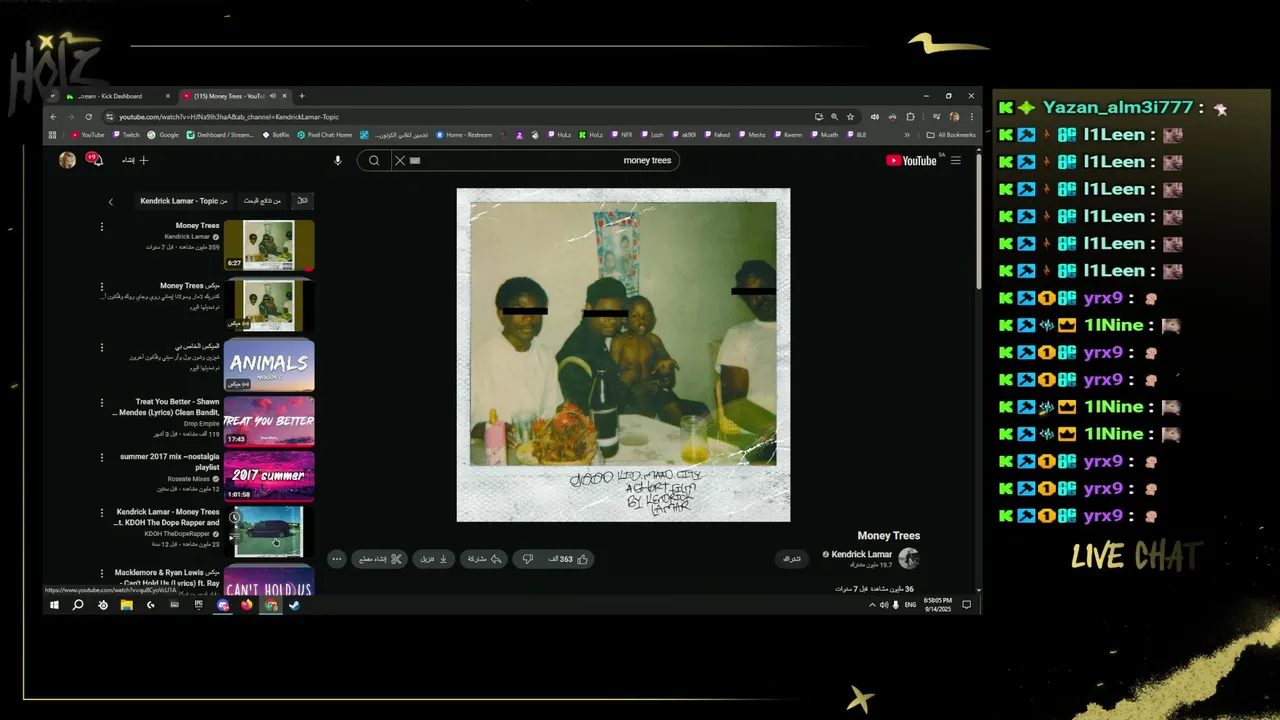Screen dimensions: 1280x720
Task: Open the KDOH Money Trees video thumbnail
Action: 269,532
